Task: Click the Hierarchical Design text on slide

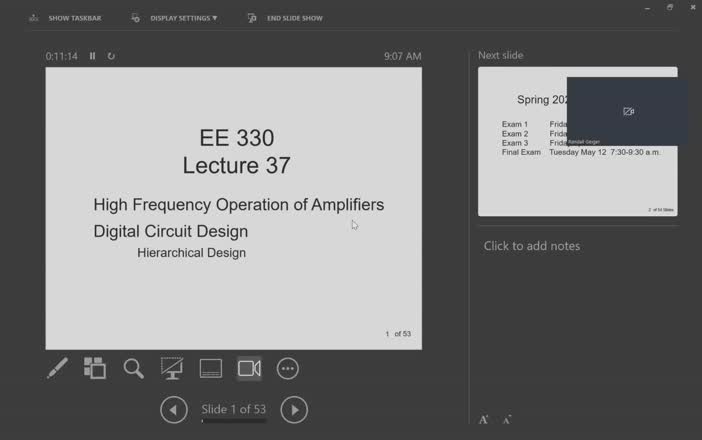Action: coord(192,253)
